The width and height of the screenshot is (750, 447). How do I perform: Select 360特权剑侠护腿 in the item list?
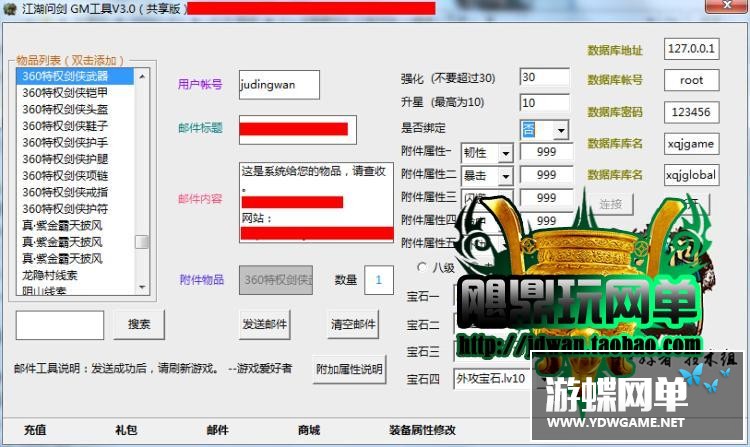pyautogui.click(x=75, y=159)
